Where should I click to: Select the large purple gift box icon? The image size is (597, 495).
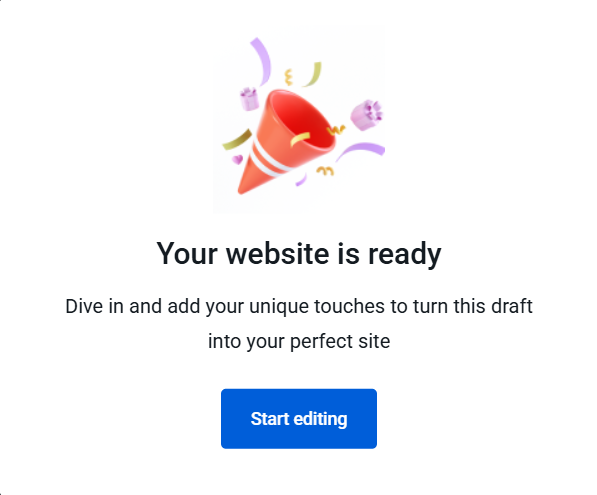(366, 115)
